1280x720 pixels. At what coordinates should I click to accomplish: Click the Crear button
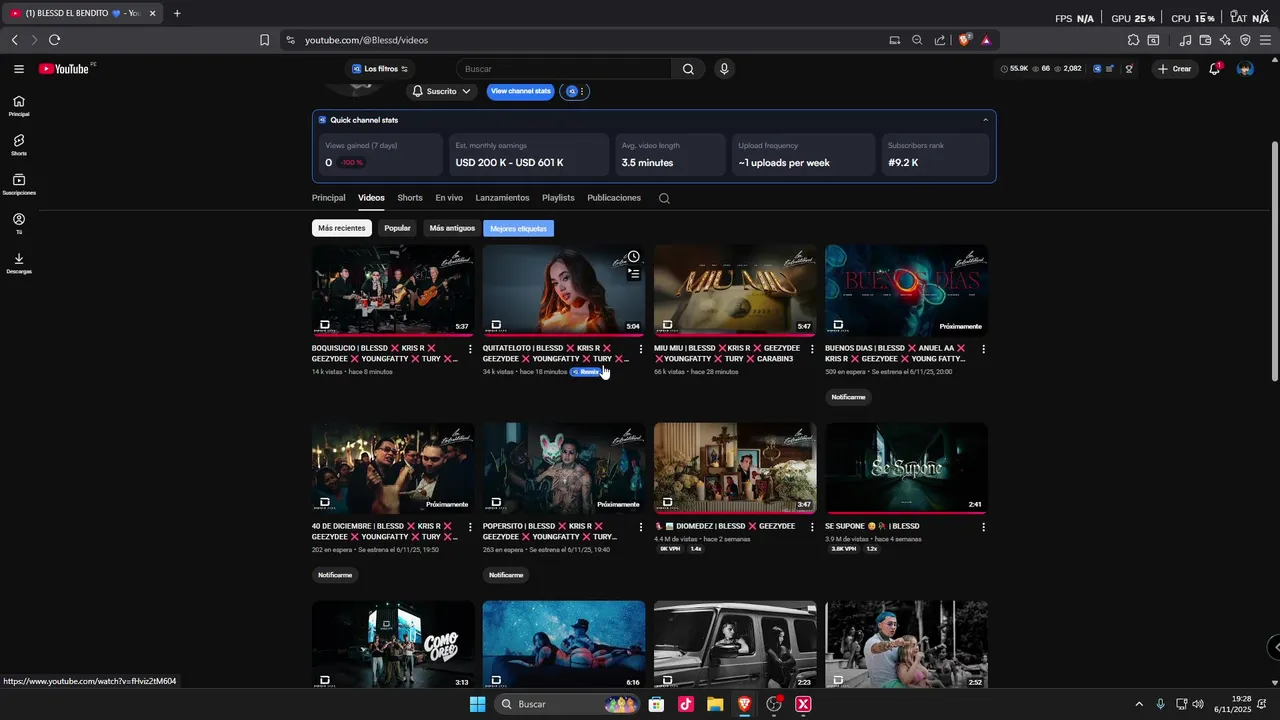click(1175, 69)
